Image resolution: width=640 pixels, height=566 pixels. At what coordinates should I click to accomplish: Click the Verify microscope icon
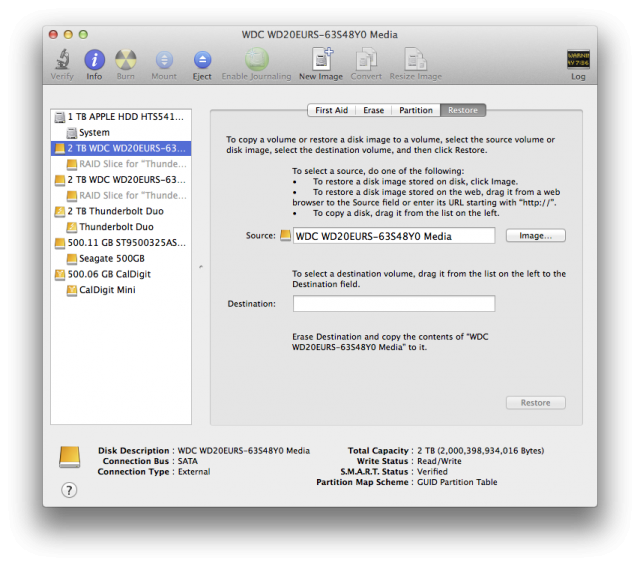(x=62, y=60)
